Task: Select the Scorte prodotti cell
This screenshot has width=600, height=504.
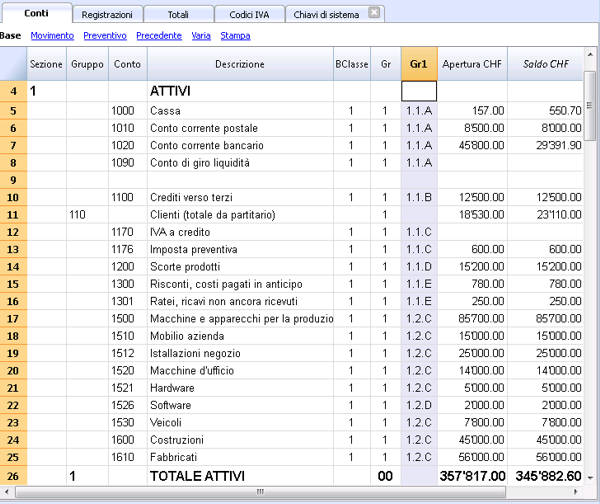Action: tap(240, 266)
